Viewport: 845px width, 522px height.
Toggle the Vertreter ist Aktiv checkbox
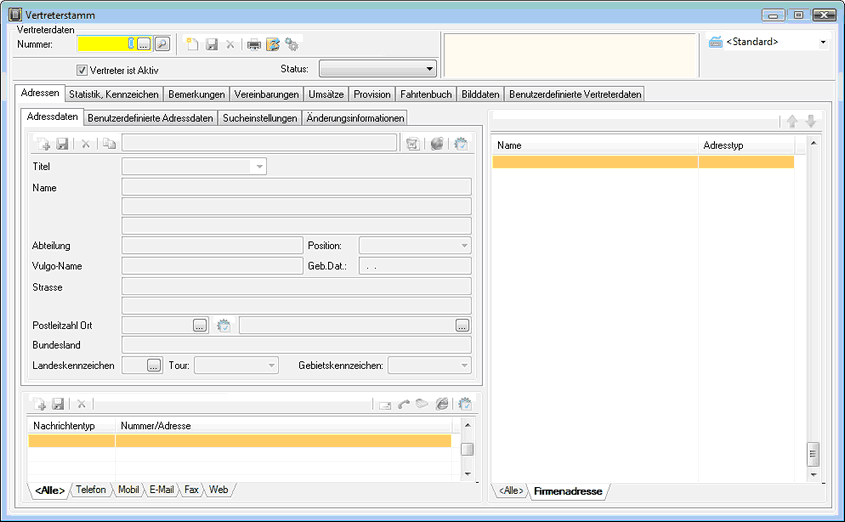pyautogui.click(x=82, y=70)
